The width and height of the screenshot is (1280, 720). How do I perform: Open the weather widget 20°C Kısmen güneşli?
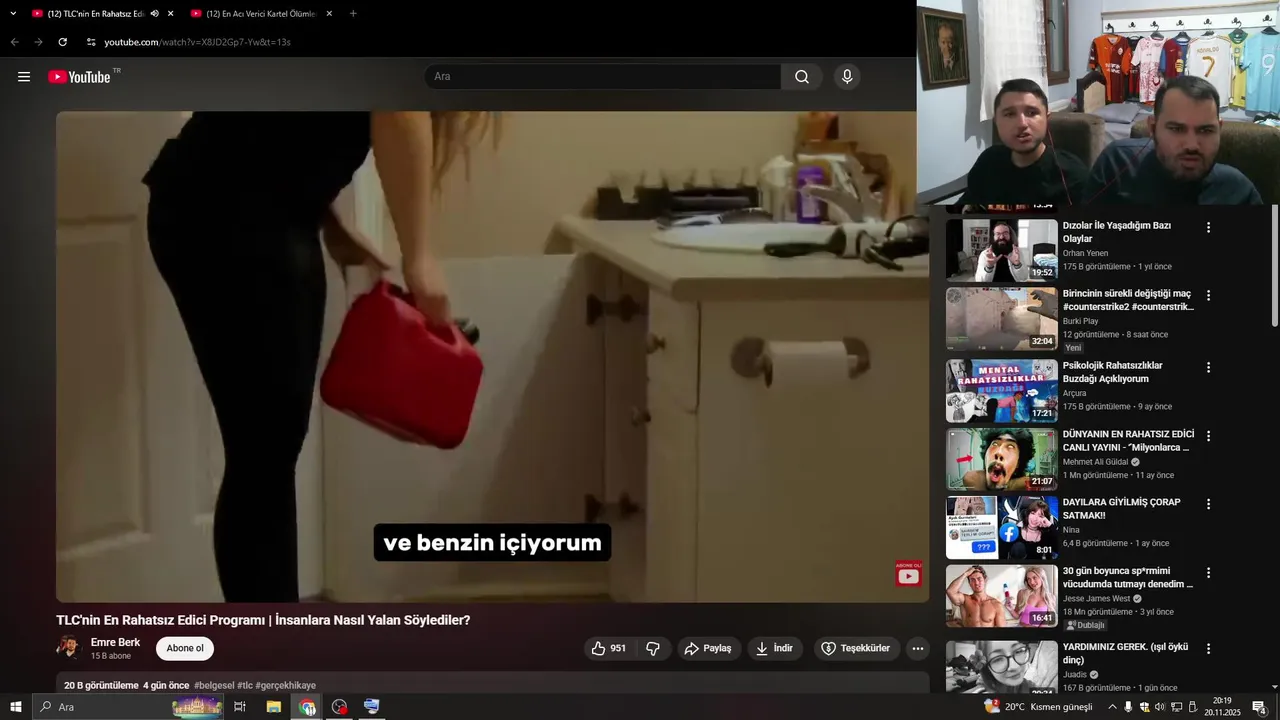1038,707
